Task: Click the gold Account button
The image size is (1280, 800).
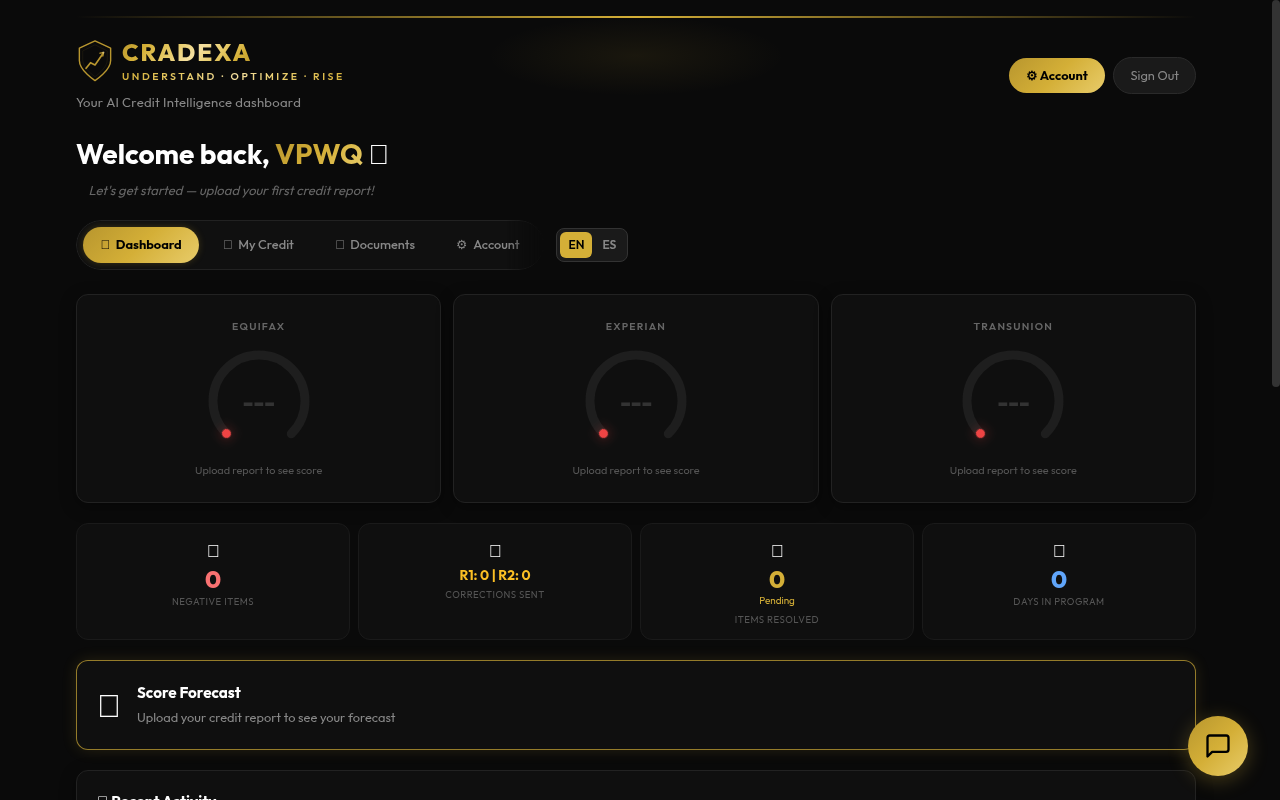Action: 1057,76
